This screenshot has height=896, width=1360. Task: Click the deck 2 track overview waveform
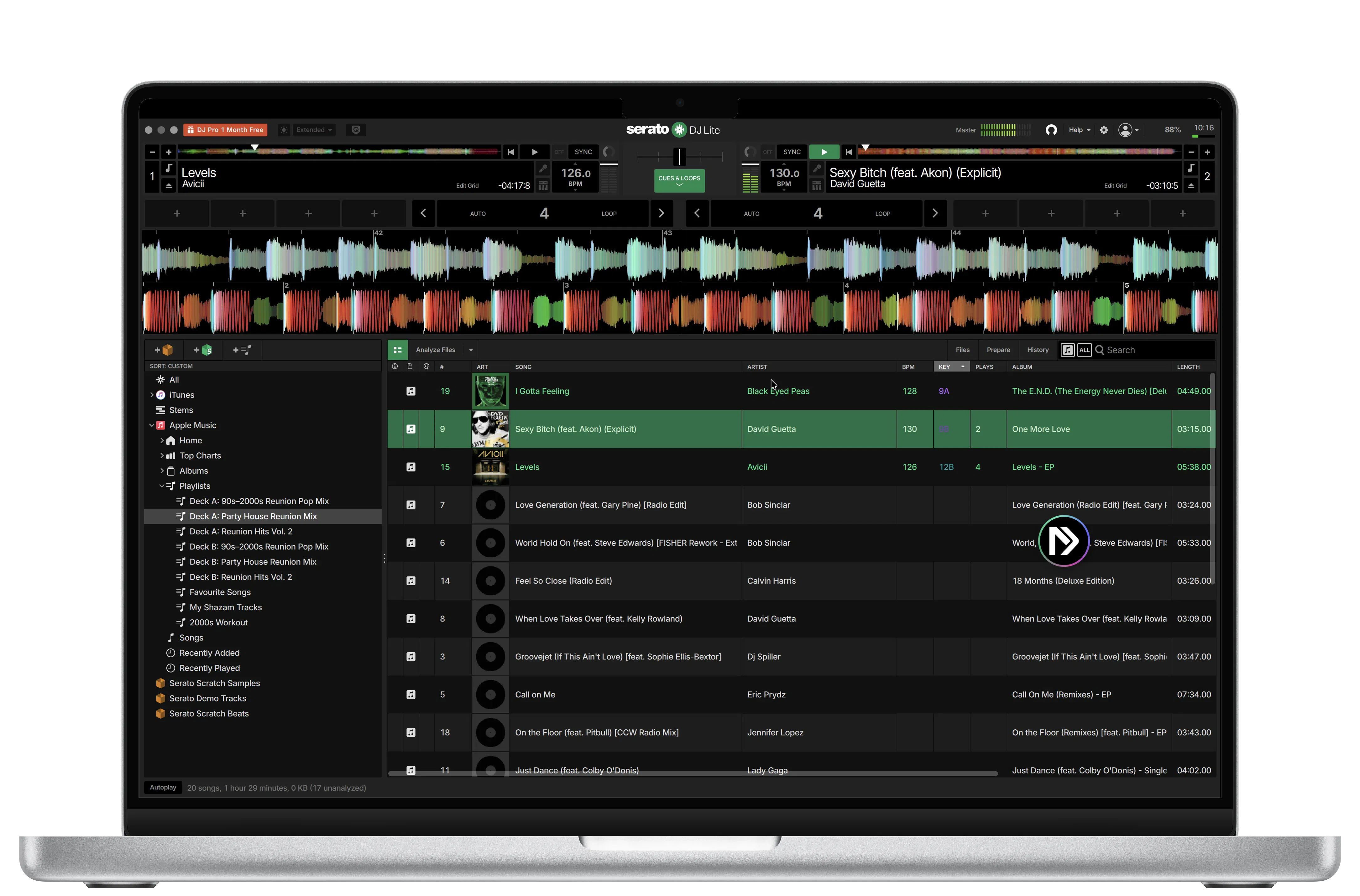click(x=1019, y=151)
